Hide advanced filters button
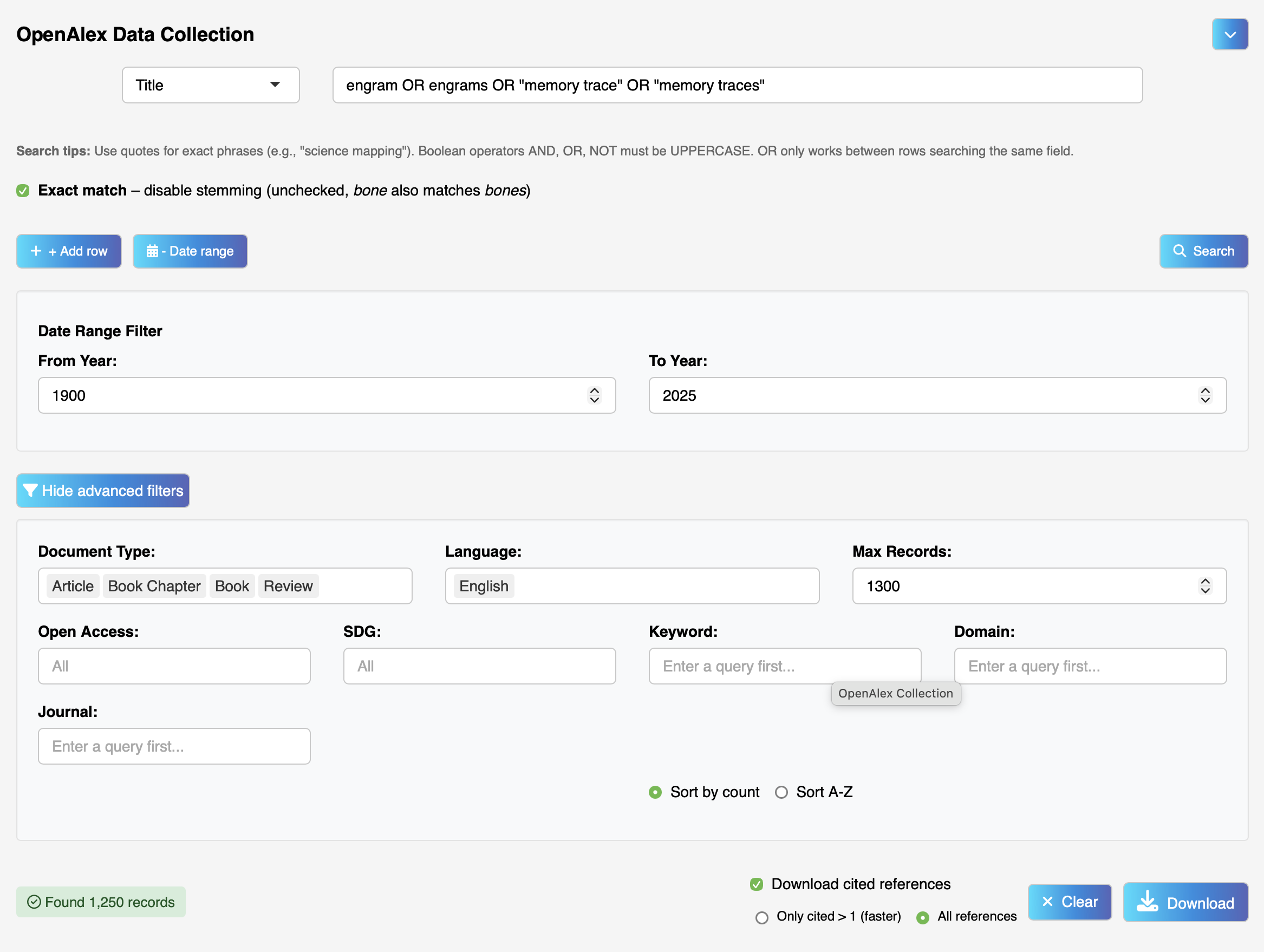Screen dimensions: 1264x952 (103, 490)
